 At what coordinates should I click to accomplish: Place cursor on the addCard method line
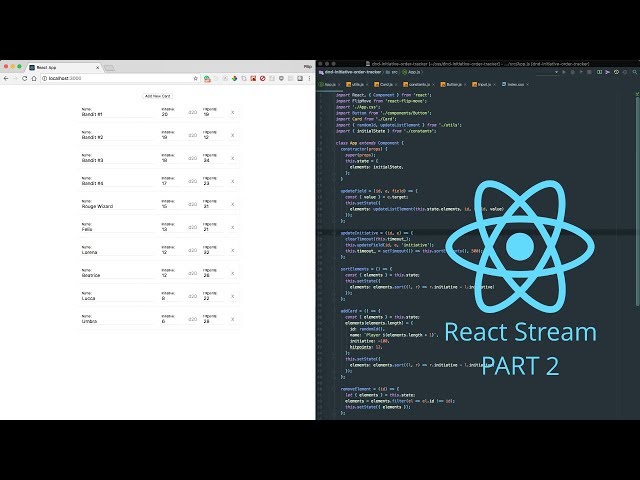pyautogui.click(x=361, y=311)
